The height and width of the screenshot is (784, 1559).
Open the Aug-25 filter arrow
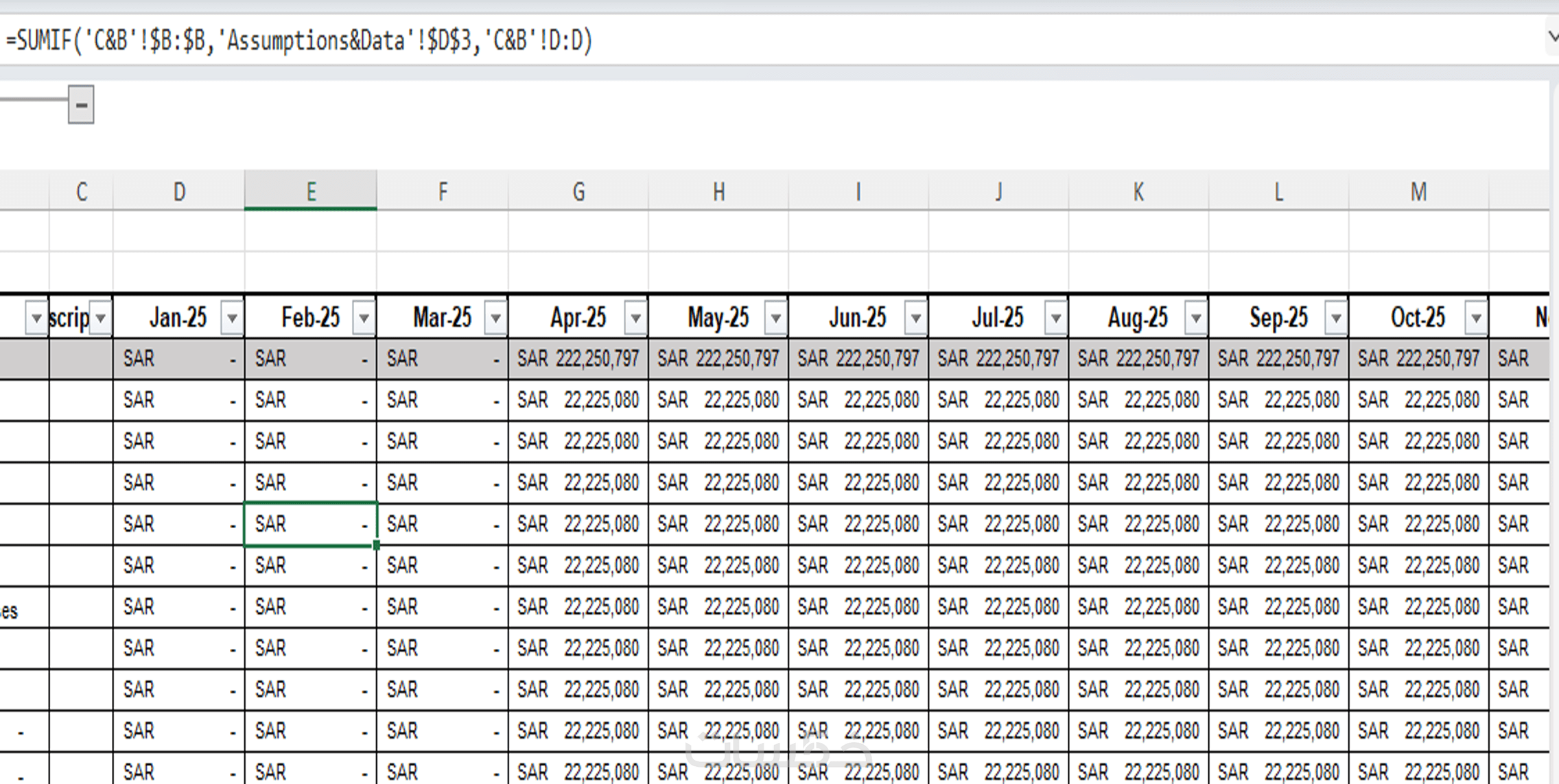tap(1195, 318)
